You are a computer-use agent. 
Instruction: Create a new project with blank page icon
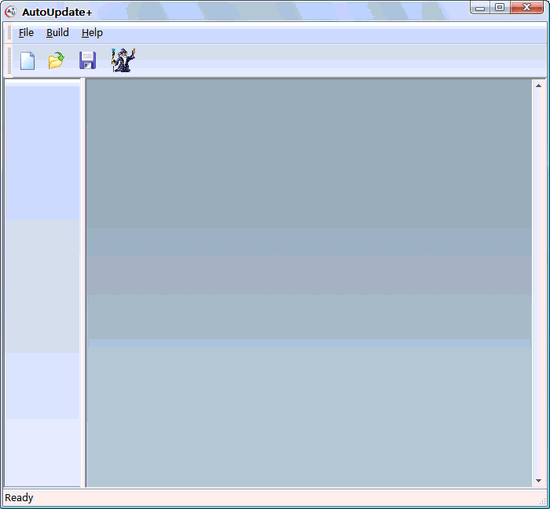tap(27, 61)
